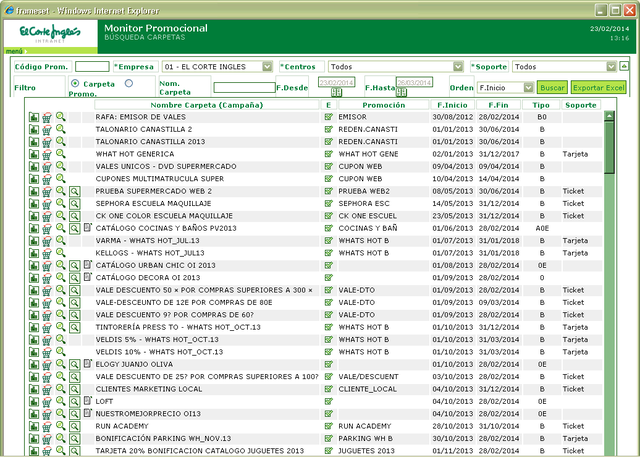The width and height of the screenshot is (640, 457).
Task: Click edit status icon for RAFA: EMISOR DE VALES
Action: tap(329, 117)
